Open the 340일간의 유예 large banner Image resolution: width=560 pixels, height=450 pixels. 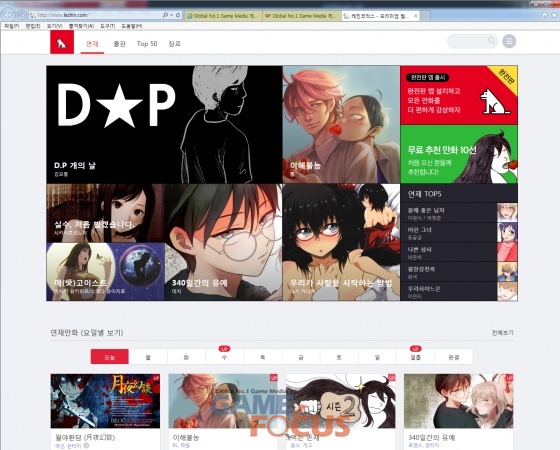click(x=223, y=242)
